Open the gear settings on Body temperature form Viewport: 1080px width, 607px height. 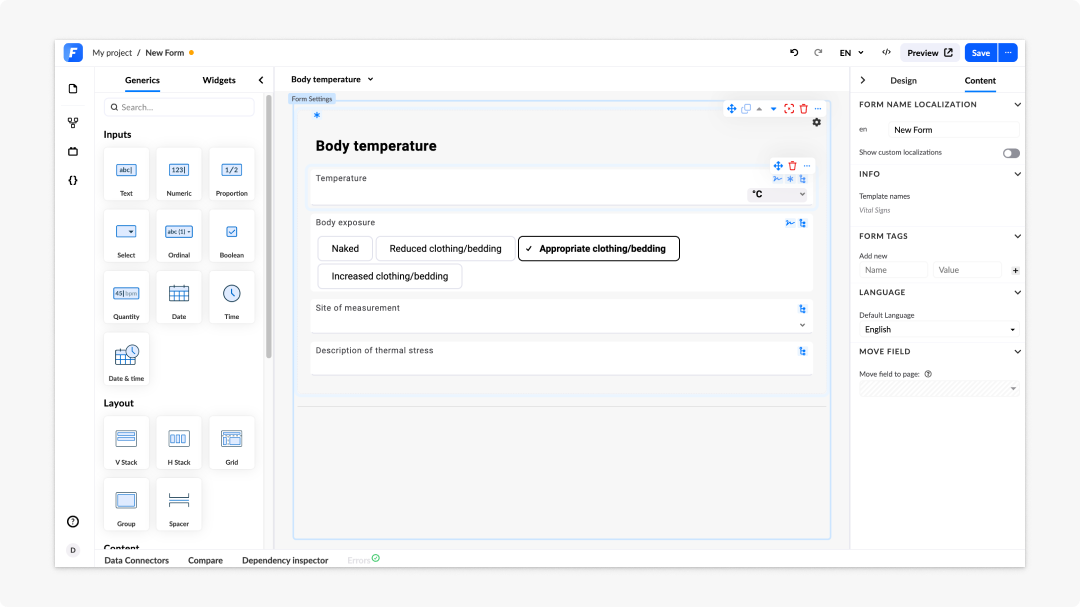tap(816, 122)
